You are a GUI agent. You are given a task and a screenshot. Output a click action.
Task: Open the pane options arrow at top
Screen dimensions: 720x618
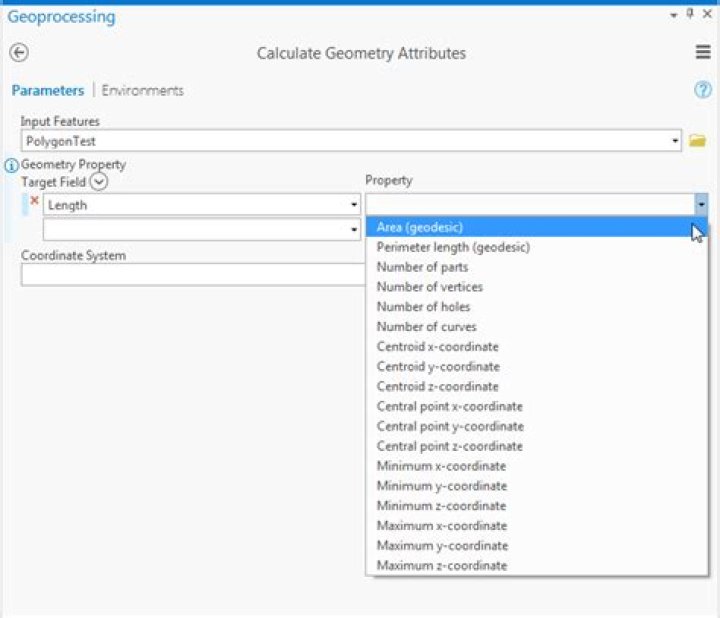673,14
